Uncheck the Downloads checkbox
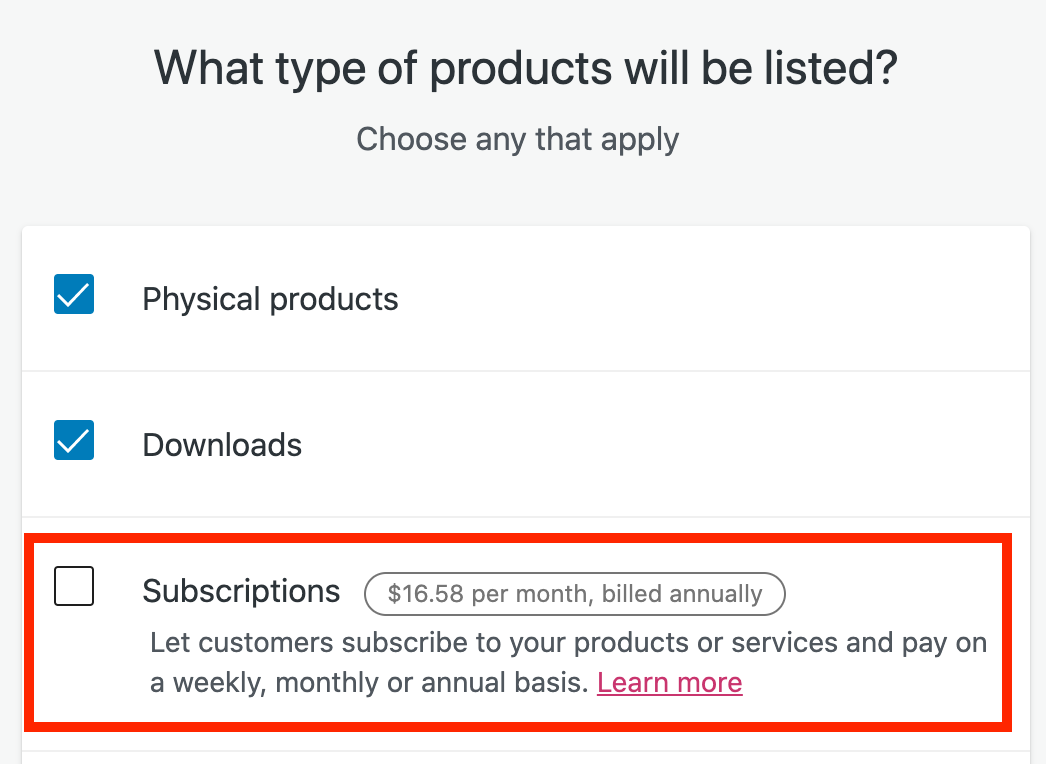Screen dimensions: 1046x764 (74, 440)
